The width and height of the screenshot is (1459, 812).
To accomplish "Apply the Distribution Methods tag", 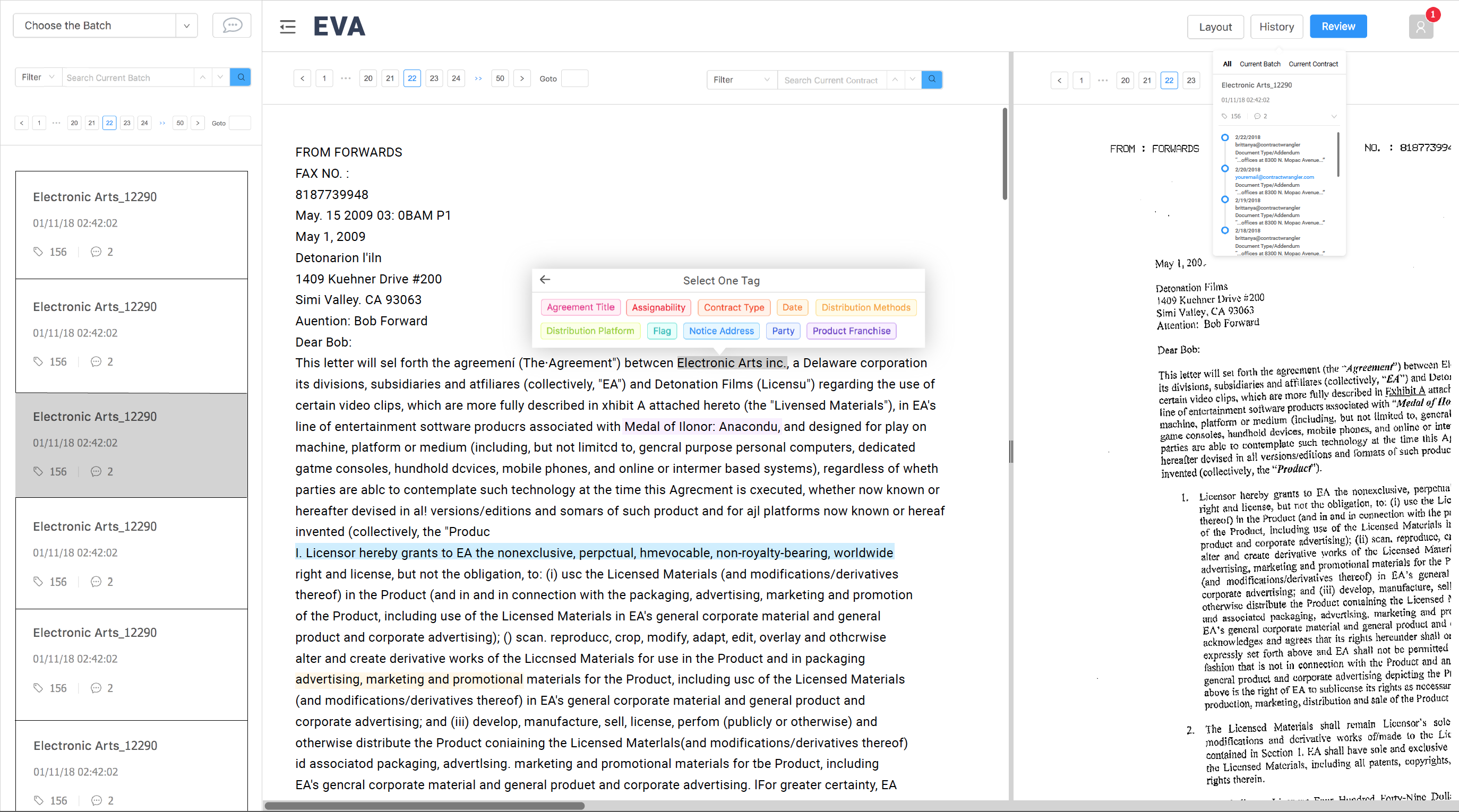I will pyautogui.click(x=866, y=307).
